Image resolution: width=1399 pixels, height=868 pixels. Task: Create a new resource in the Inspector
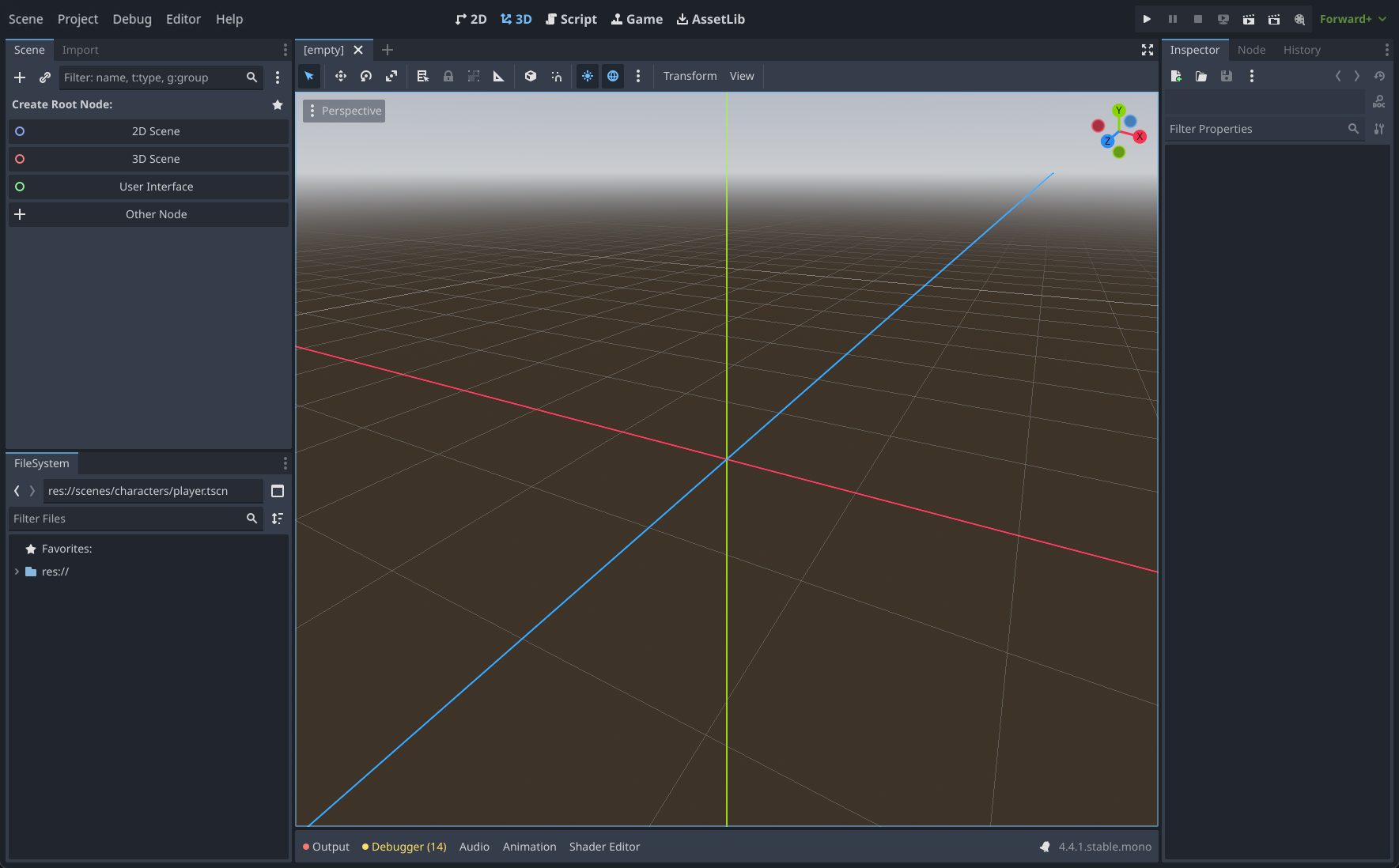click(1176, 76)
